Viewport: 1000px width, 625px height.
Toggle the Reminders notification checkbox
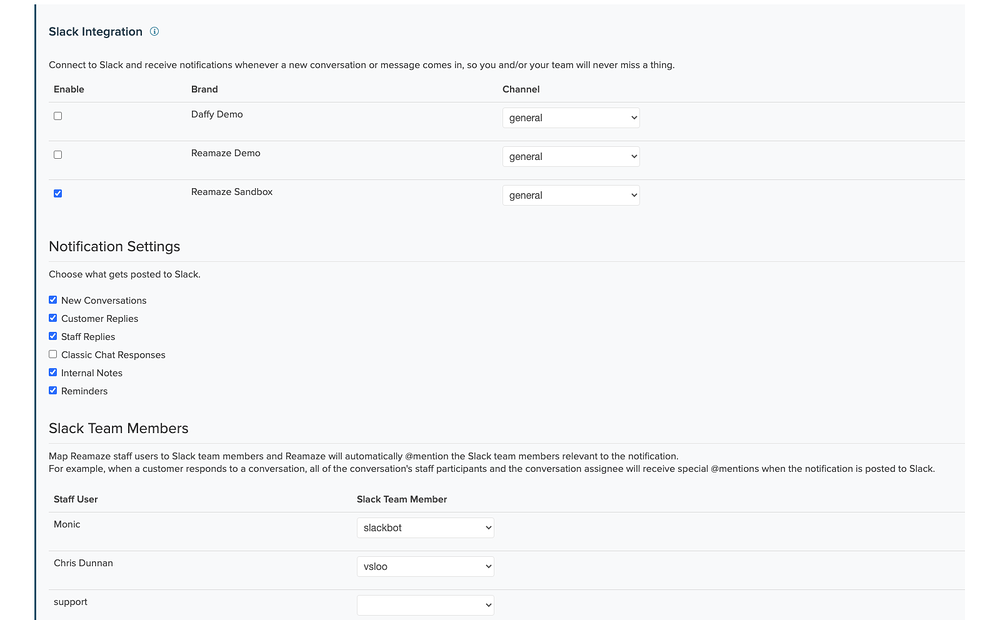pyautogui.click(x=53, y=390)
